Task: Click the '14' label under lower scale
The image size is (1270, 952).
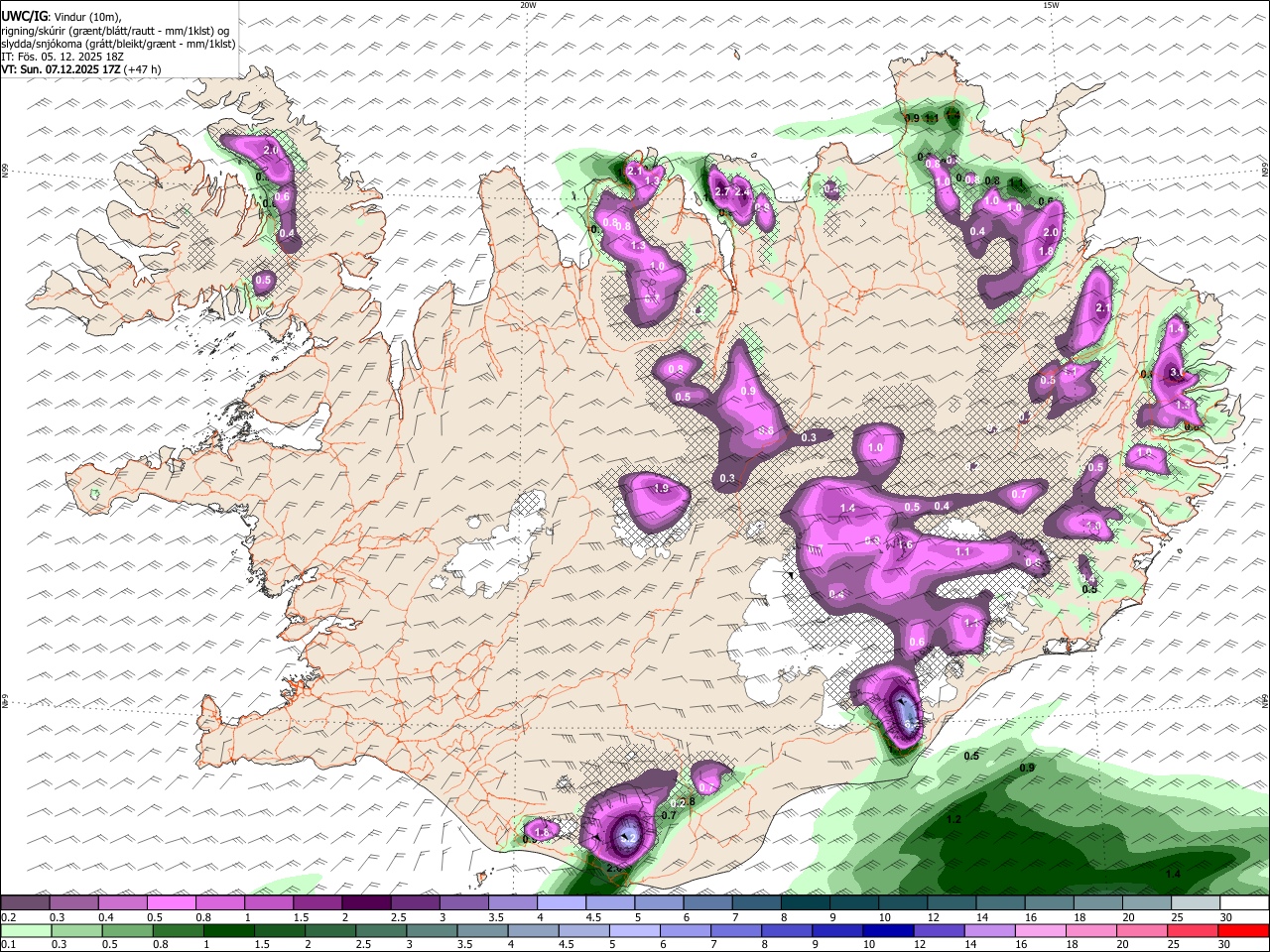Action: pyautogui.click(x=971, y=944)
